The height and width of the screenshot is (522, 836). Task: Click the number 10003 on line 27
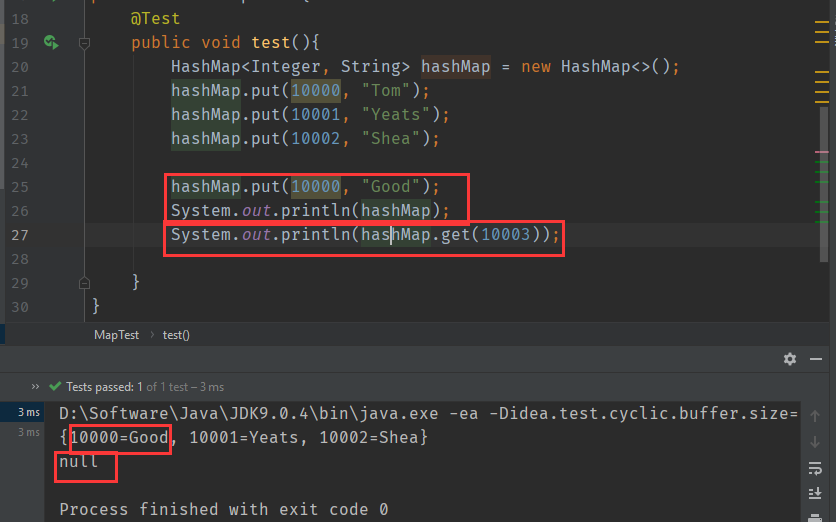[506, 235]
